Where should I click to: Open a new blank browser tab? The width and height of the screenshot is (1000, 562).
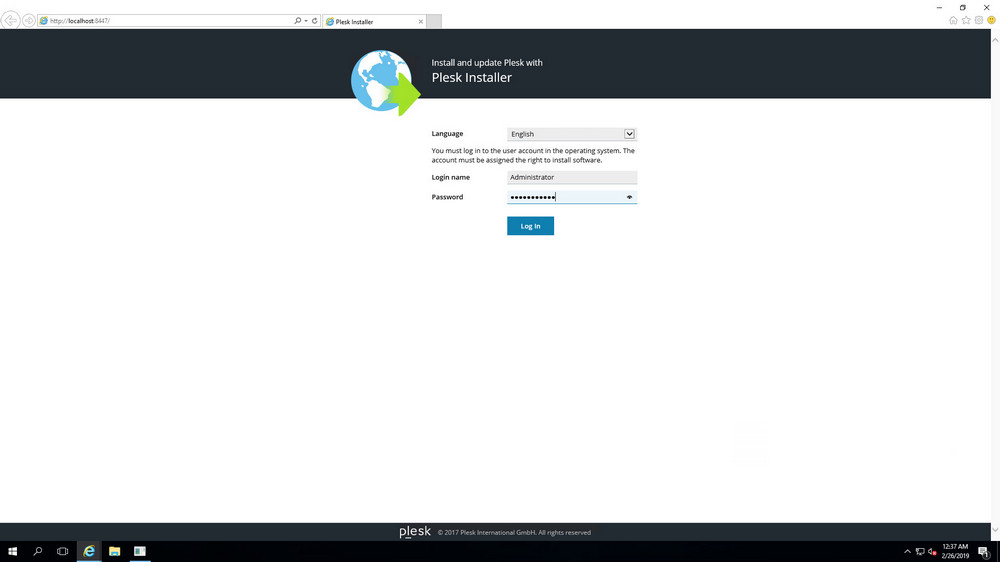[x=434, y=22]
